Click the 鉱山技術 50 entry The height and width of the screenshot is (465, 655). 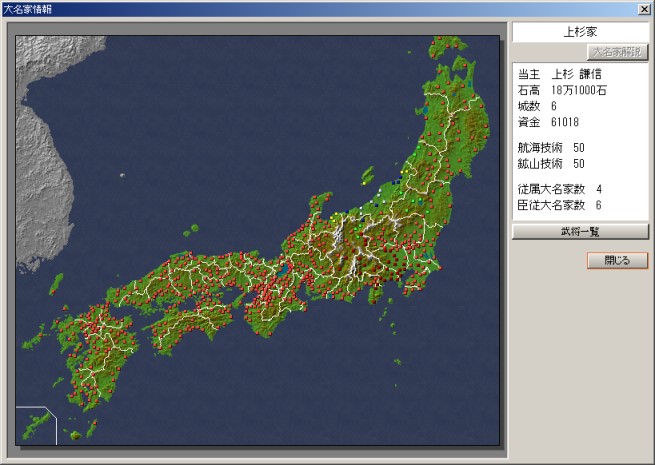pos(551,163)
